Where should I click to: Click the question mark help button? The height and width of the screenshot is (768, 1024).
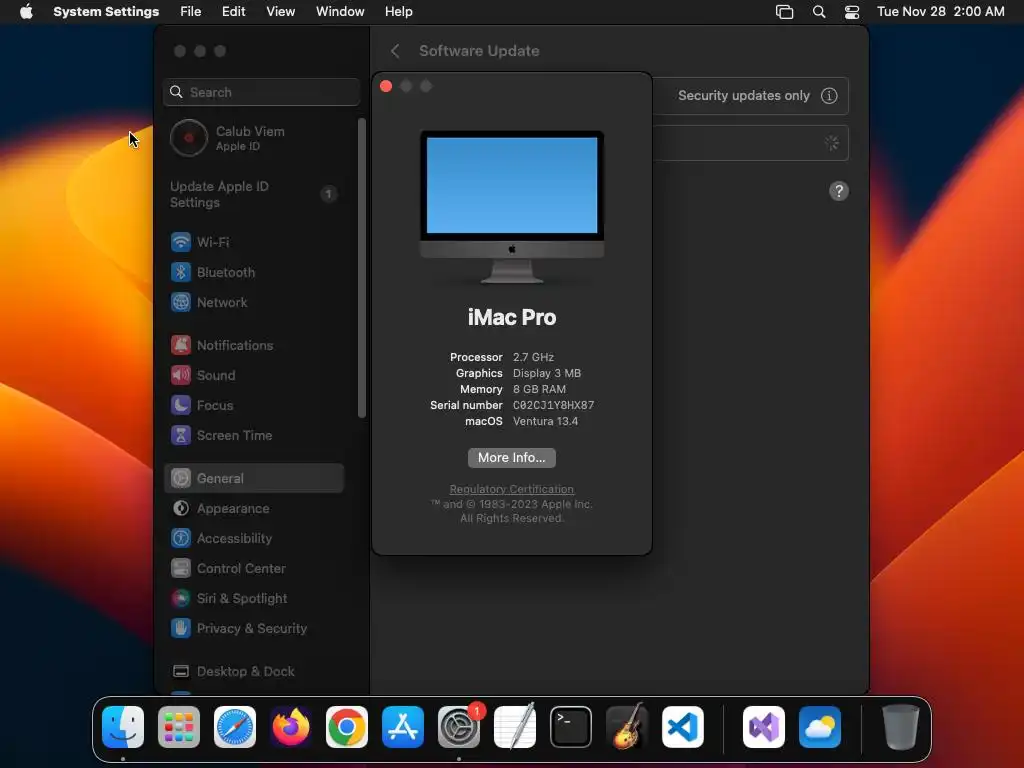839,191
